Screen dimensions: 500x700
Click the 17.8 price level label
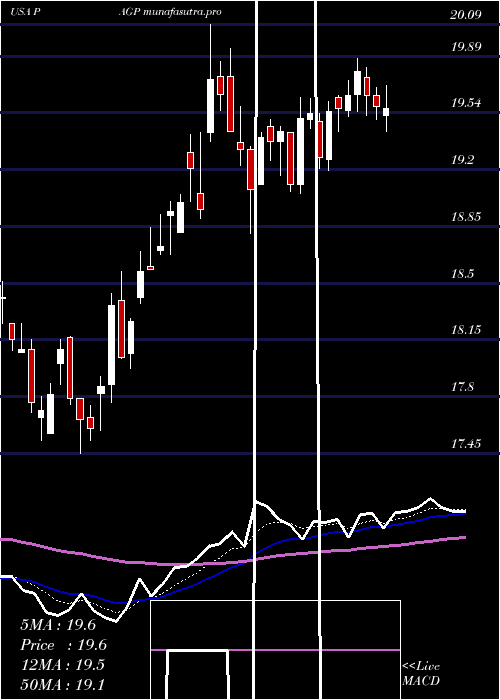(462, 387)
